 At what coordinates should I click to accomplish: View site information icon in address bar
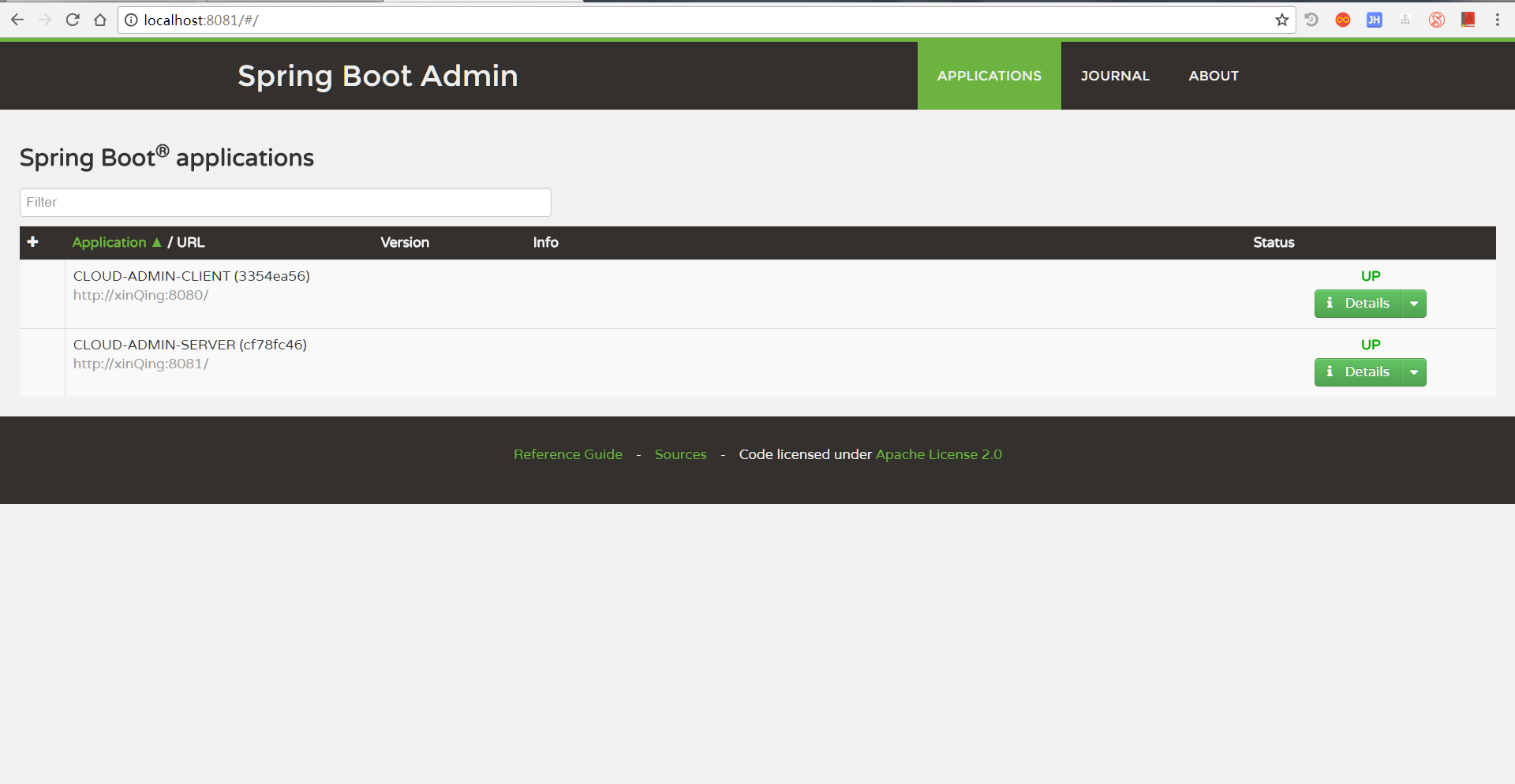coord(131,20)
